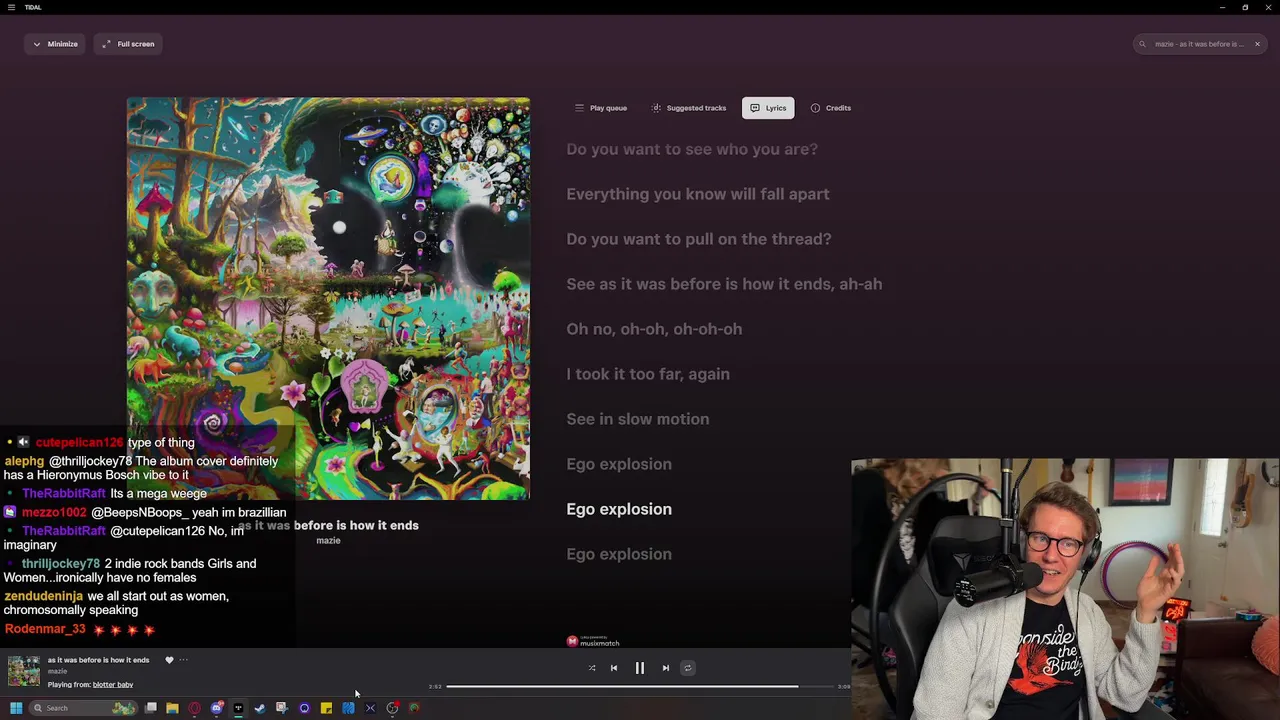This screenshot has height=720, width=1280.
Task: Jump to lyric 'Do you want to see who you are?'
Action: coord(692,149)
